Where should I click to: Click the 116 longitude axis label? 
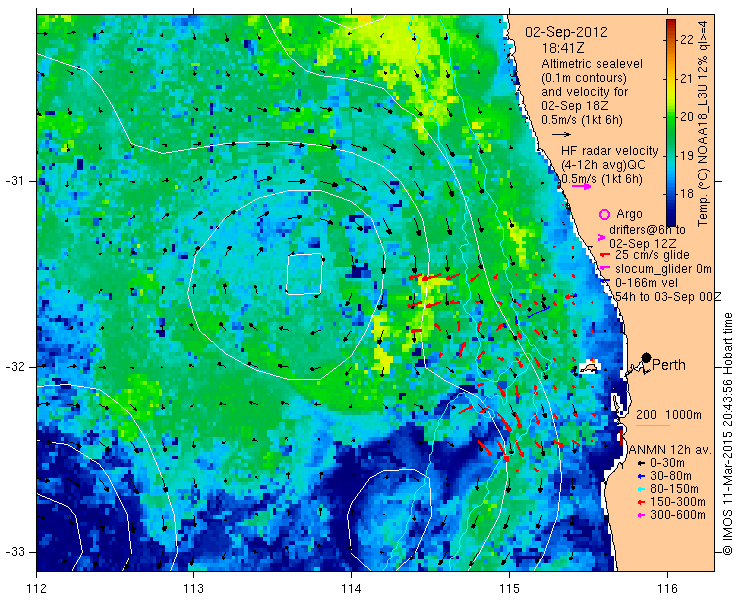pyautogui.click(x=667, y=589)
